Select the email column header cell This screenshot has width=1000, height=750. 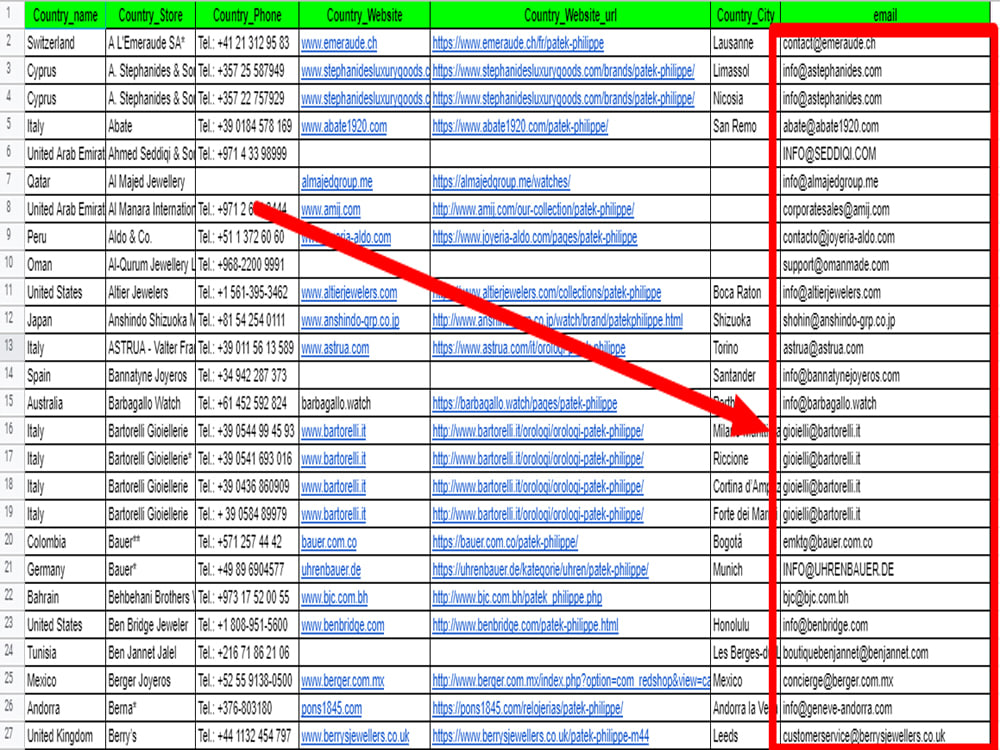click(885, 15)
